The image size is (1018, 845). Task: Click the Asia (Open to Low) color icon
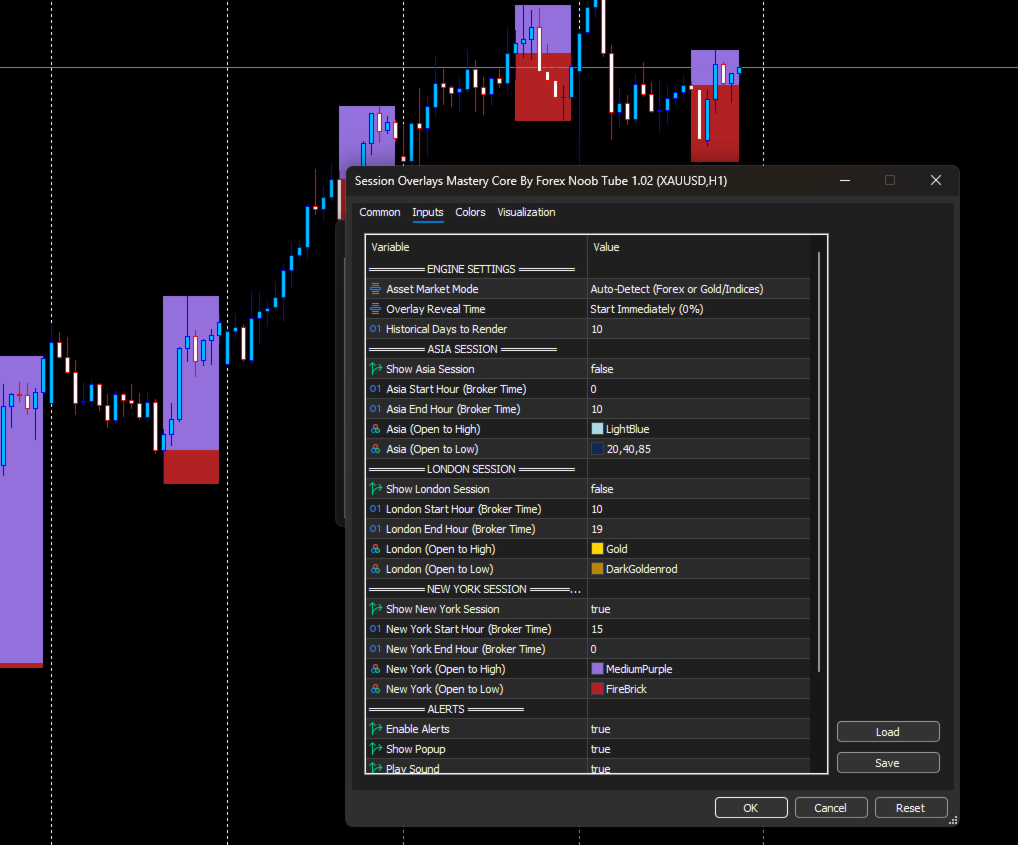point(375,449)
